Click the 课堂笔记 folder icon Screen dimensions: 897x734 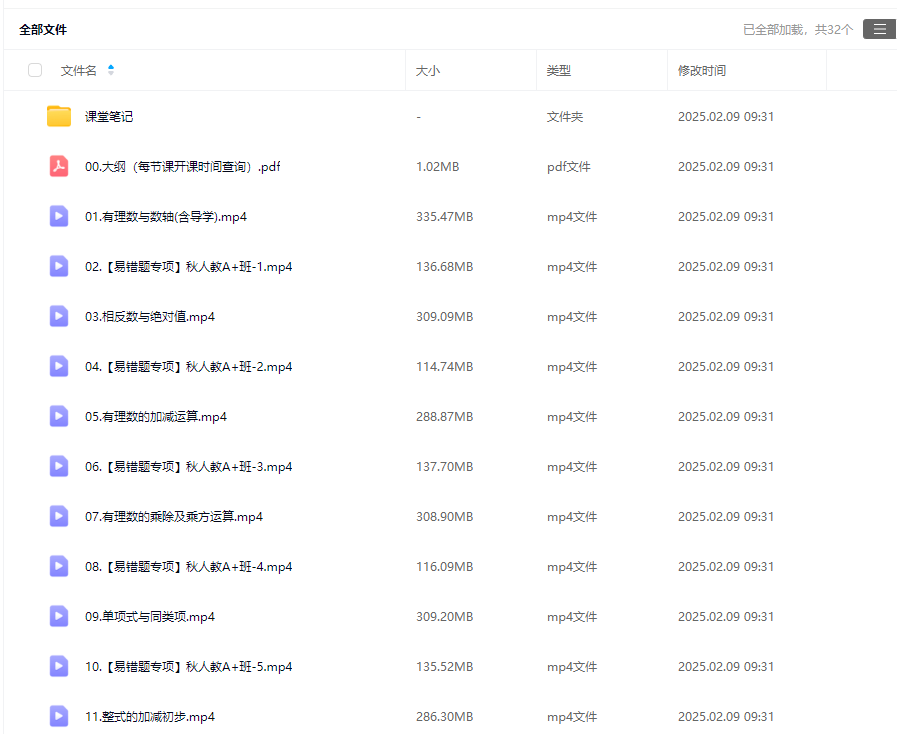tap(59, 116)
